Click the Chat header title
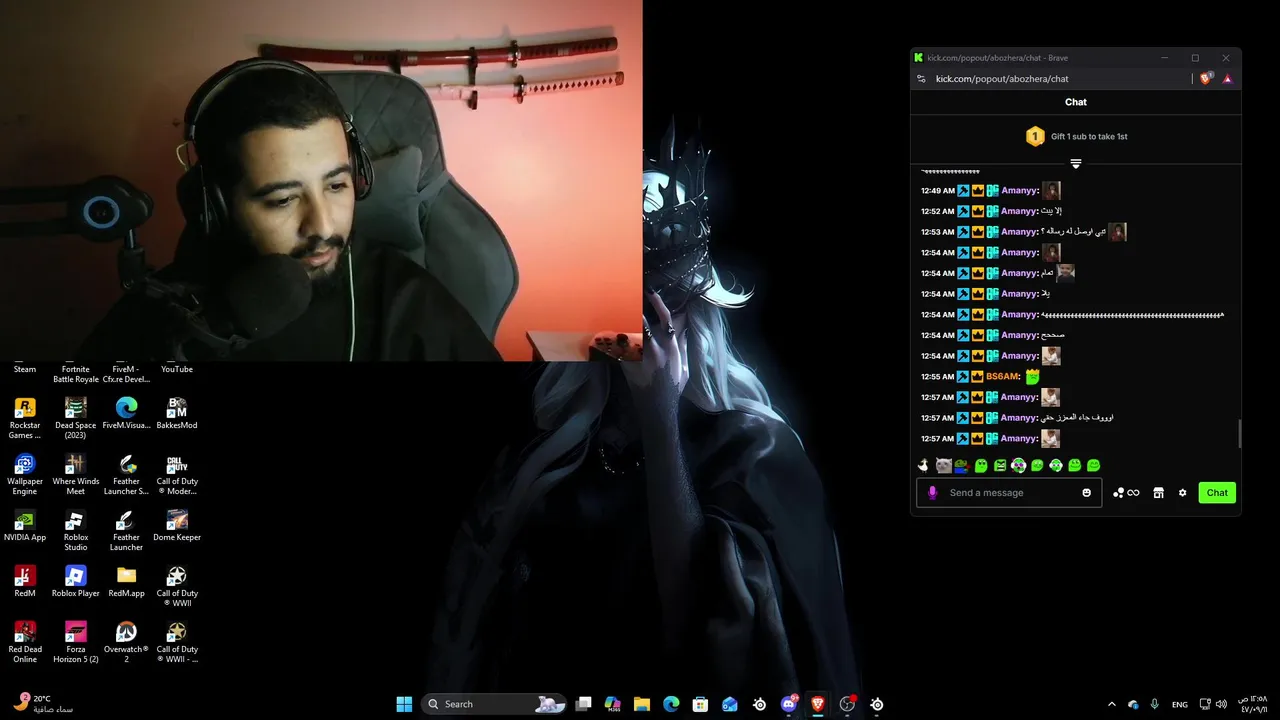This screenshot has width=1280, height=720. click(1076, 102)
